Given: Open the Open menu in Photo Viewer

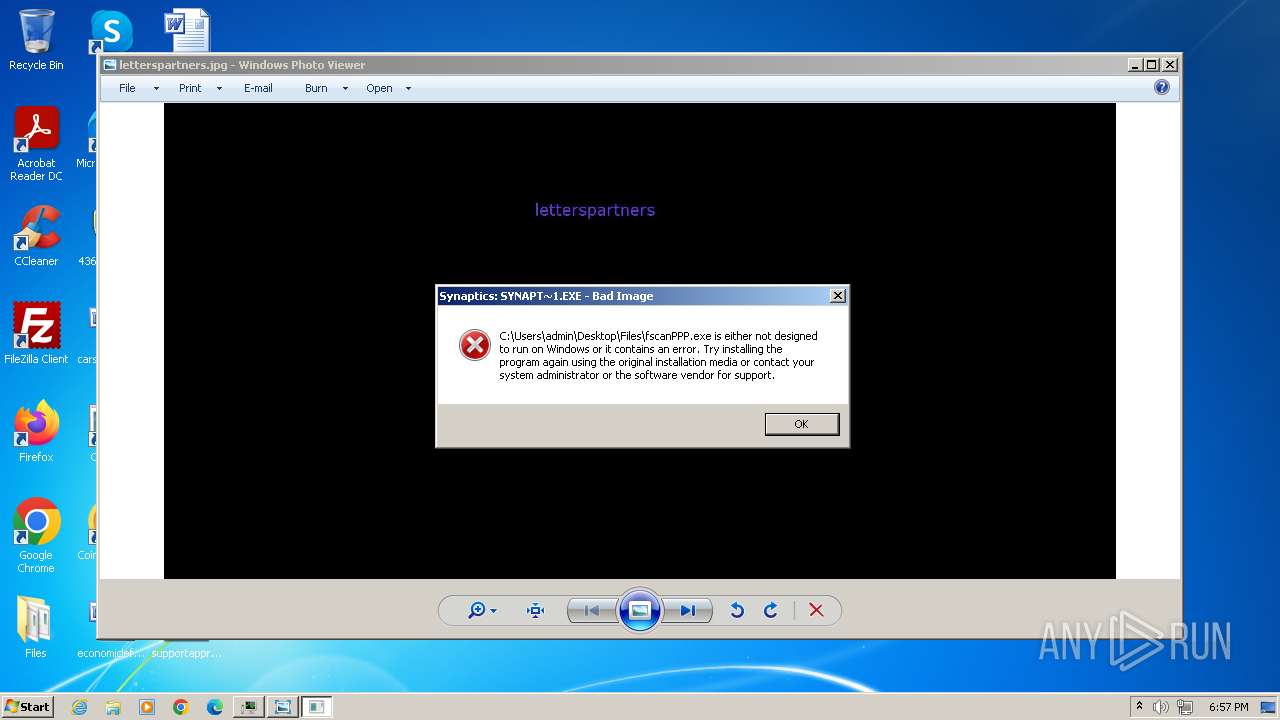Looking at the screenshot, I should (x=379, y=88).
